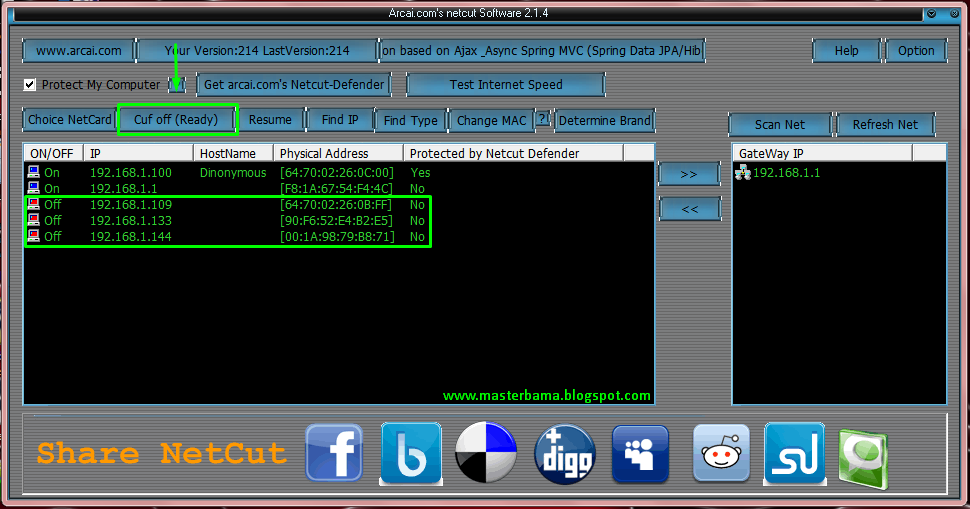Click Your Version:214 LastVersion:214 button
This screenshot has width=970, height=509.
257,51
